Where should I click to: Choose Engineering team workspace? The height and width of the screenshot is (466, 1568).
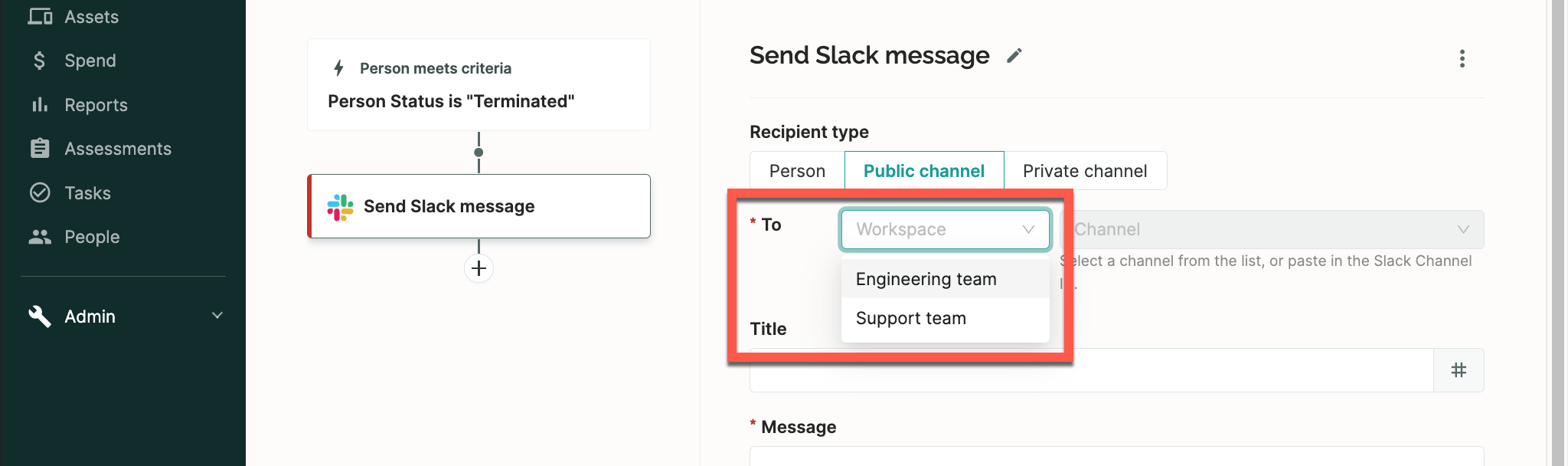[945, 279]
